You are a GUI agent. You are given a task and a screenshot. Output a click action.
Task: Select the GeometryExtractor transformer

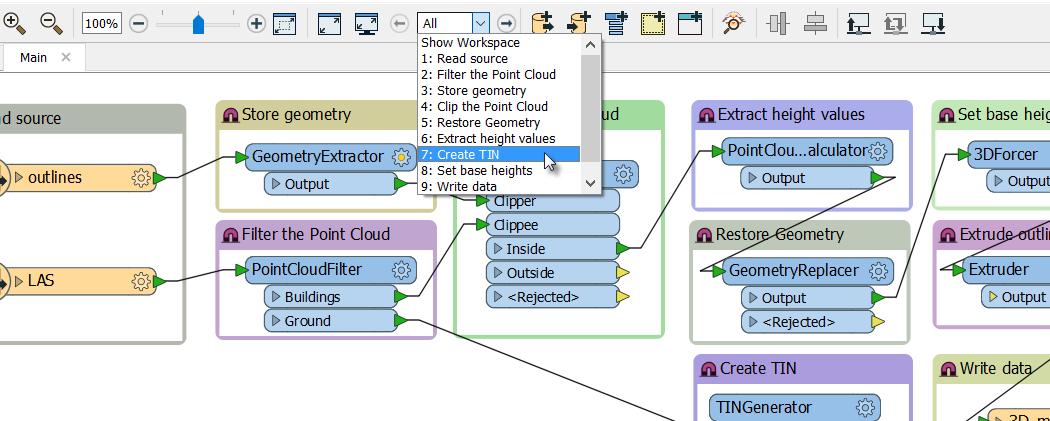point(329,157)
